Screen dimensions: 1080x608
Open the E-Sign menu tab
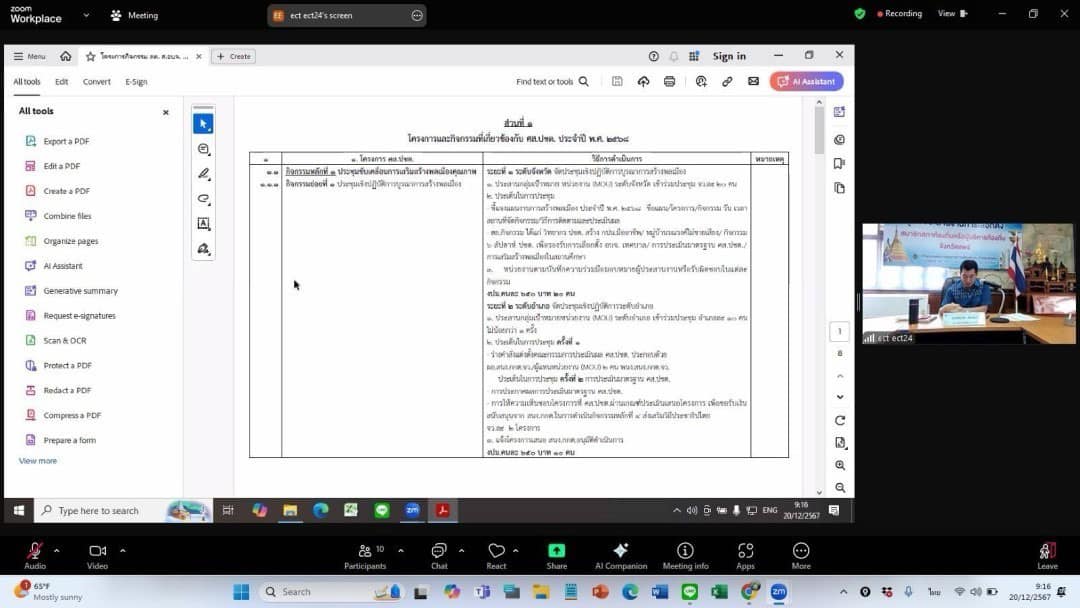(136, 82)
